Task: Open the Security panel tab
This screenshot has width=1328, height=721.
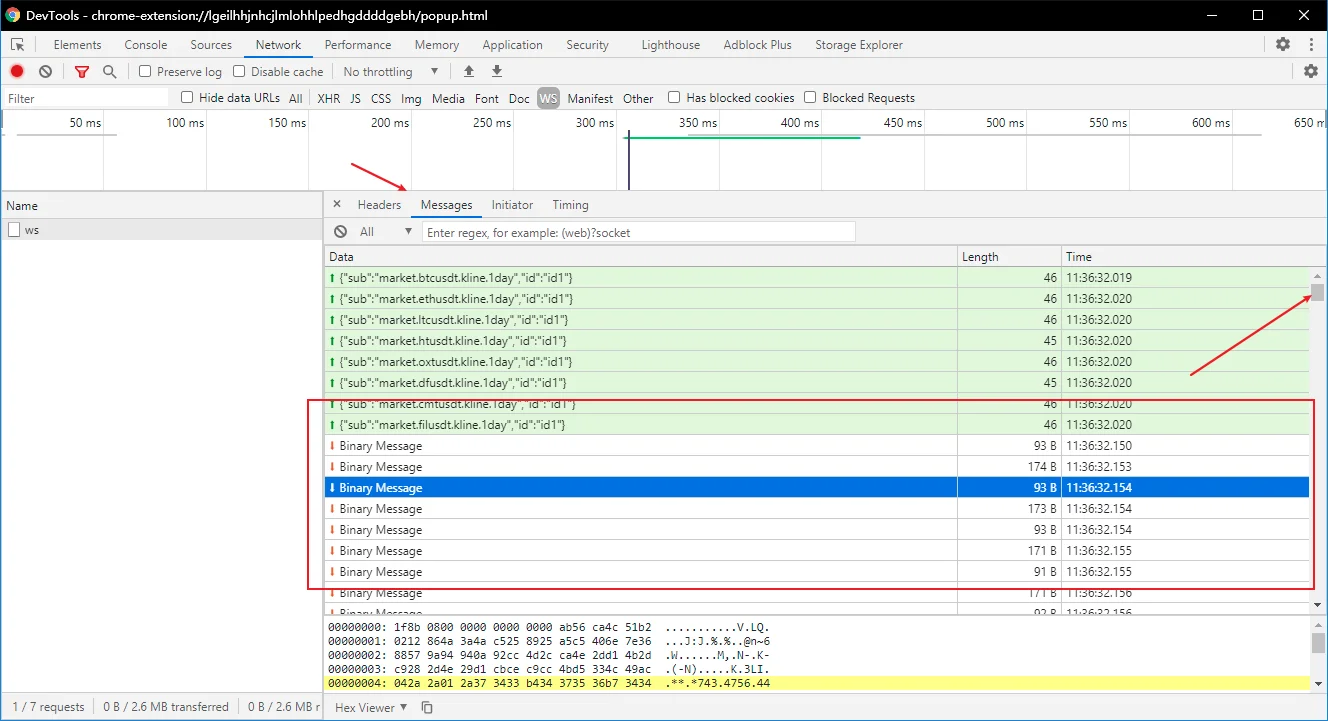Action: pyautogui.click(x=587, y=45)
